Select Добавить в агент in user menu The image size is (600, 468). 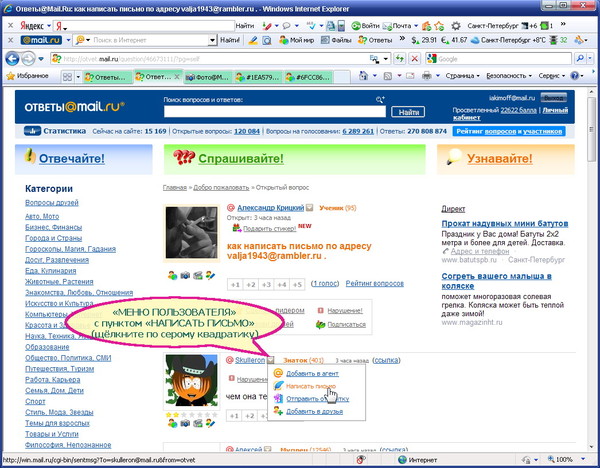point(312,373)
